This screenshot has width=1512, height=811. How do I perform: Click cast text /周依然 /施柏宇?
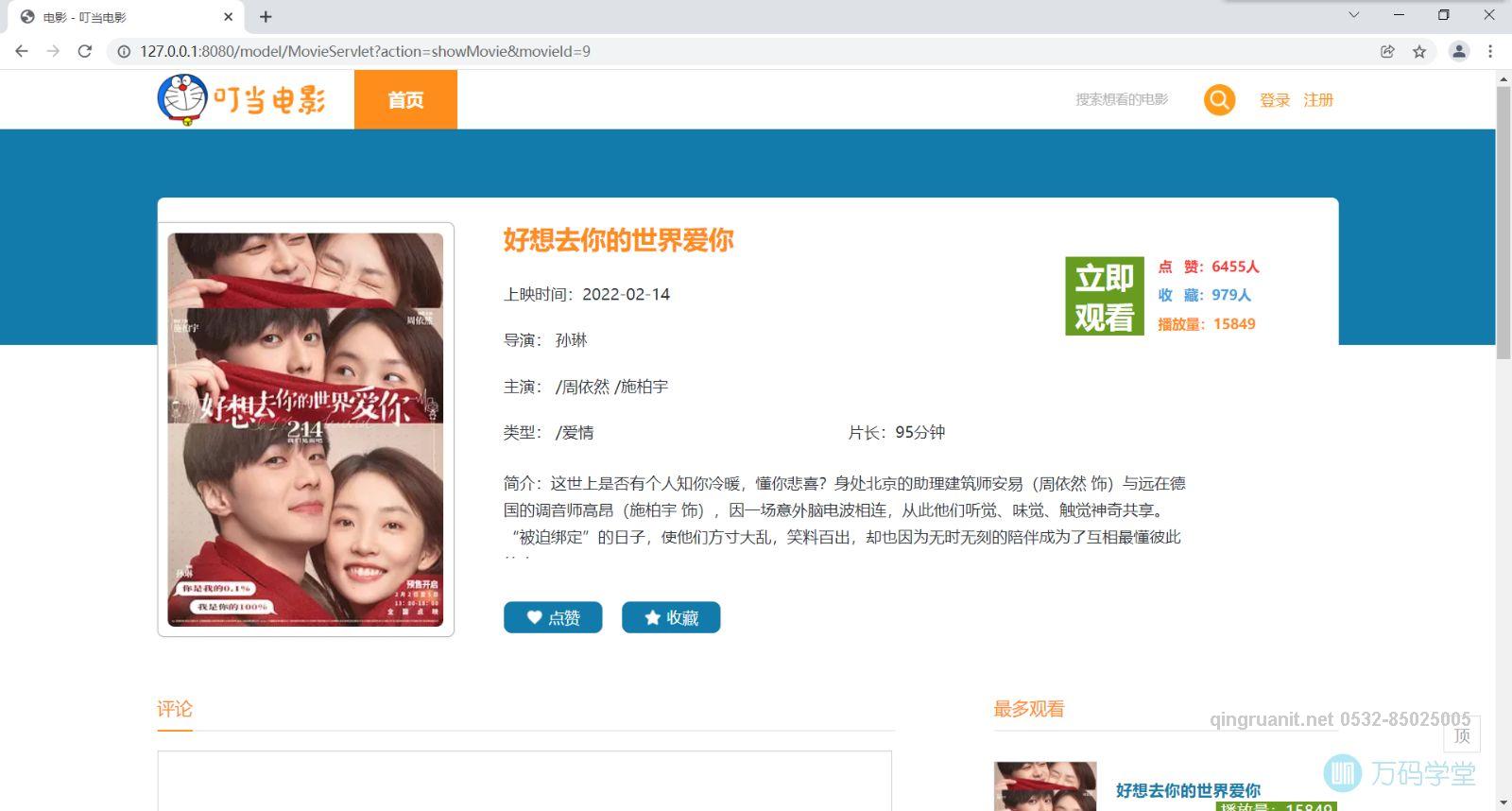click(x=611, y=387)
